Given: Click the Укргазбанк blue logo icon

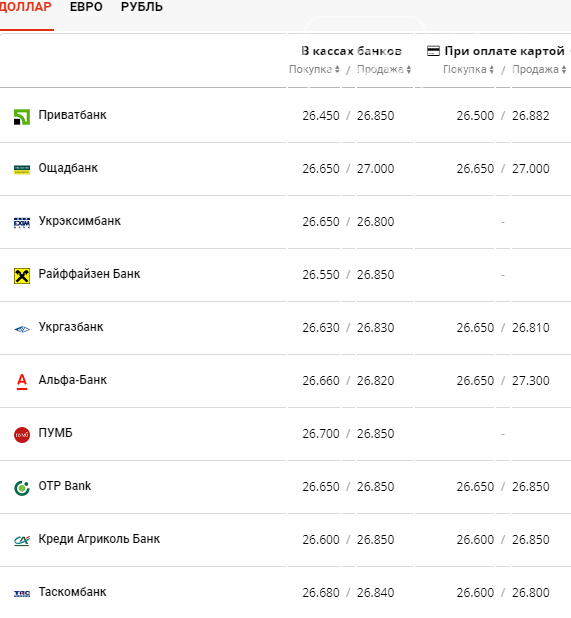Looking at the screenshot, I should (22, 329).
